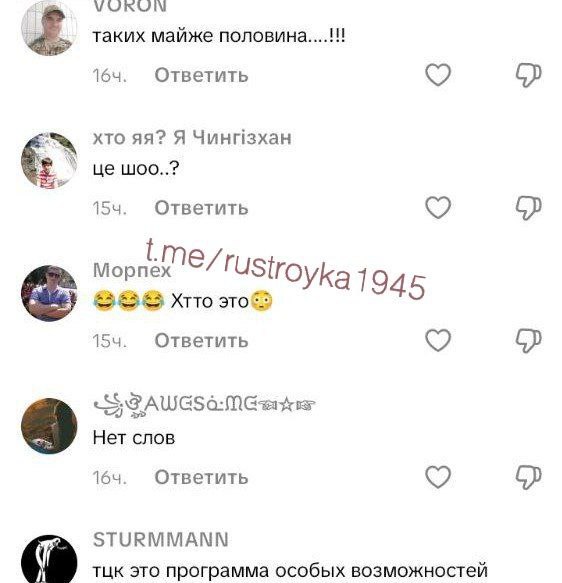The image size is (562, 583).
Task: Dislike the 'Нет слов' comment
Action: pyautogui.click(x=528, y=477)
